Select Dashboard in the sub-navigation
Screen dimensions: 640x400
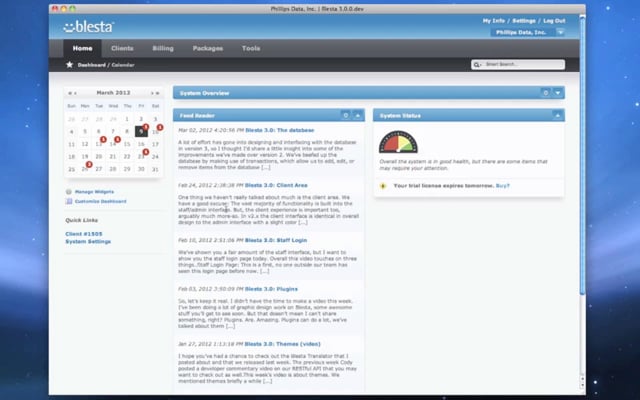91,65
